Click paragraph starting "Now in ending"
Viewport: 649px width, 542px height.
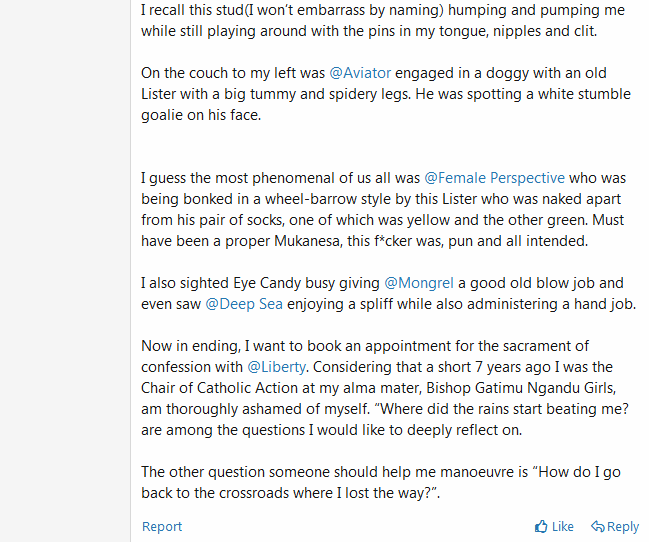coord(385,388)
